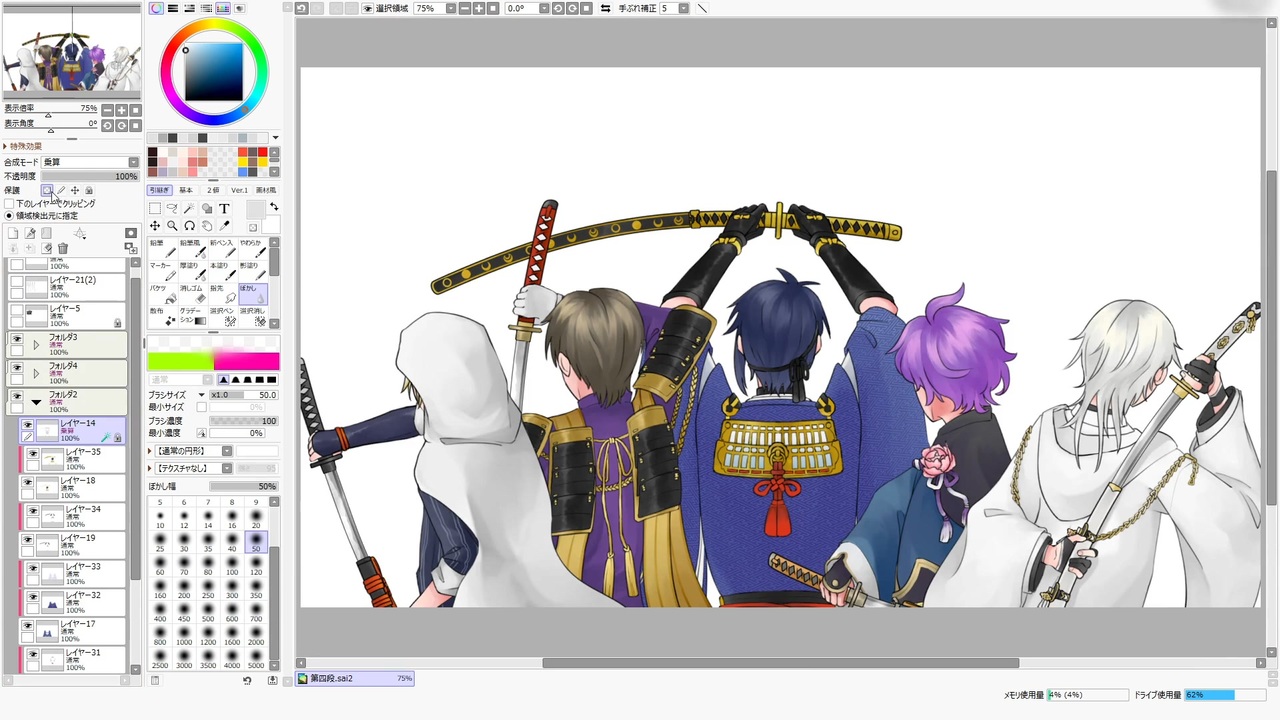Viewport: 1280px width, 720px height.
Task: Select the rotate view tool
Action: point(189,226)
